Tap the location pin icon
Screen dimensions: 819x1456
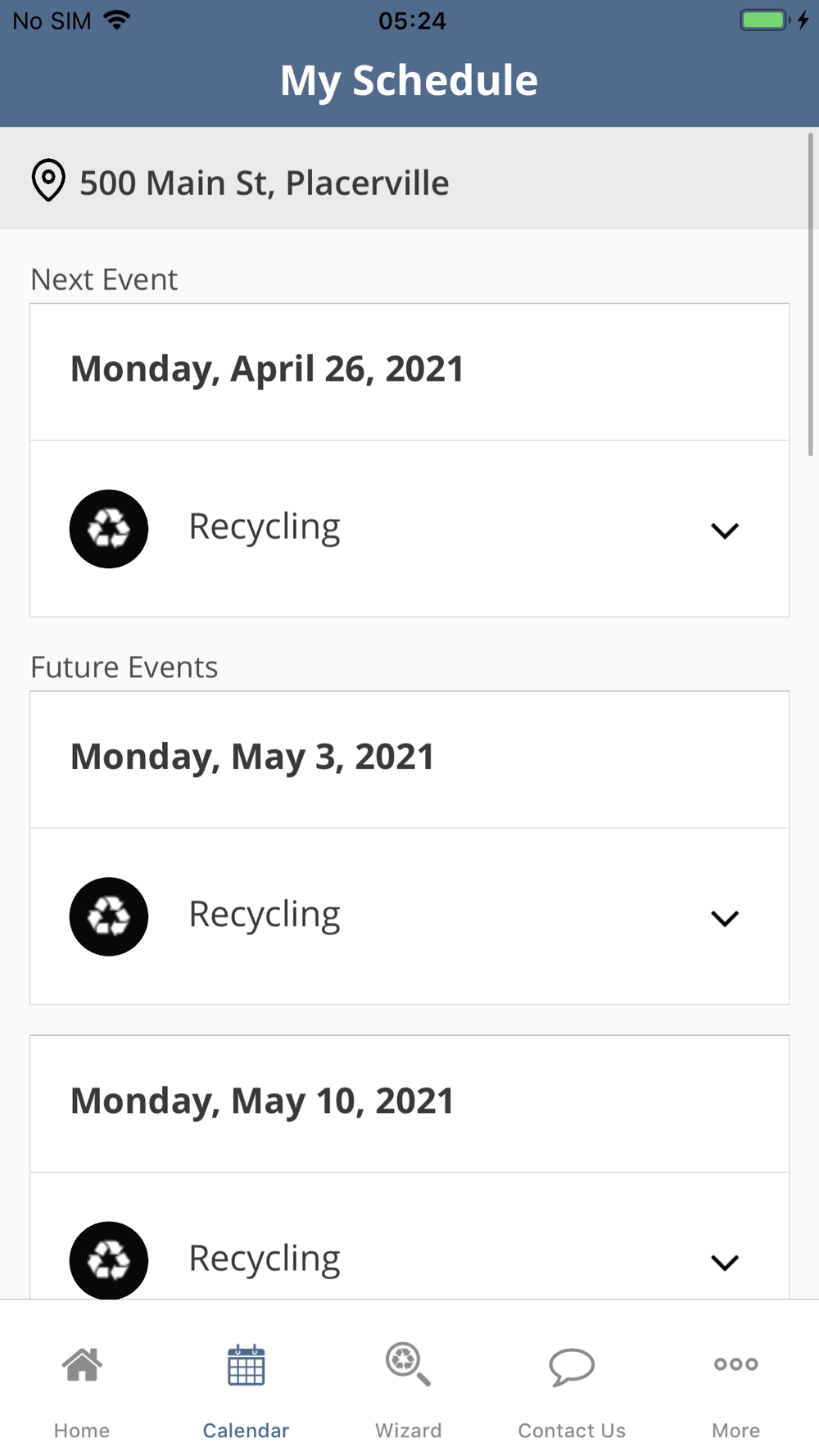pyautogui.click(x=48, y=180)
